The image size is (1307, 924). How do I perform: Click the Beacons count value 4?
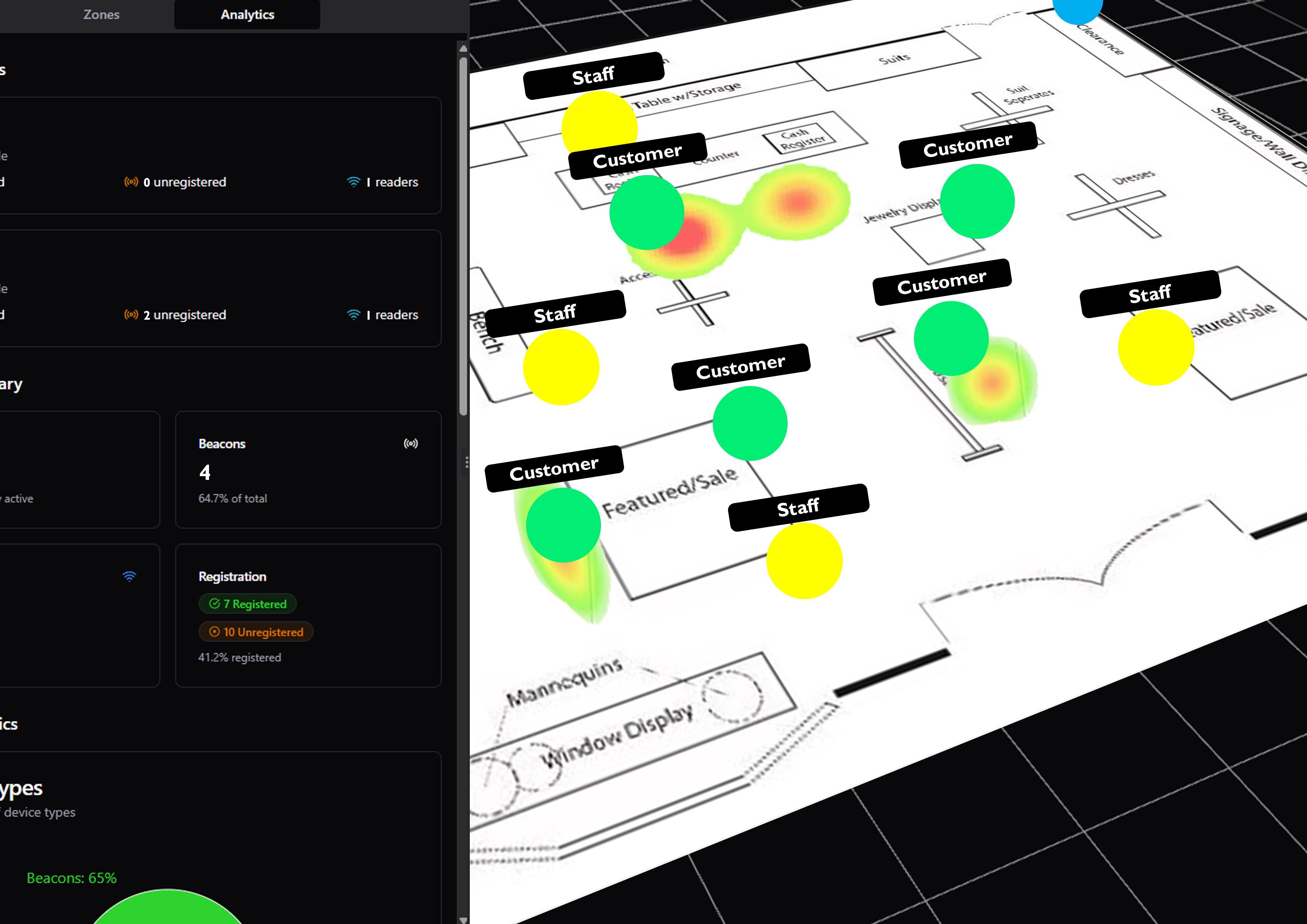tap(205, 472)
